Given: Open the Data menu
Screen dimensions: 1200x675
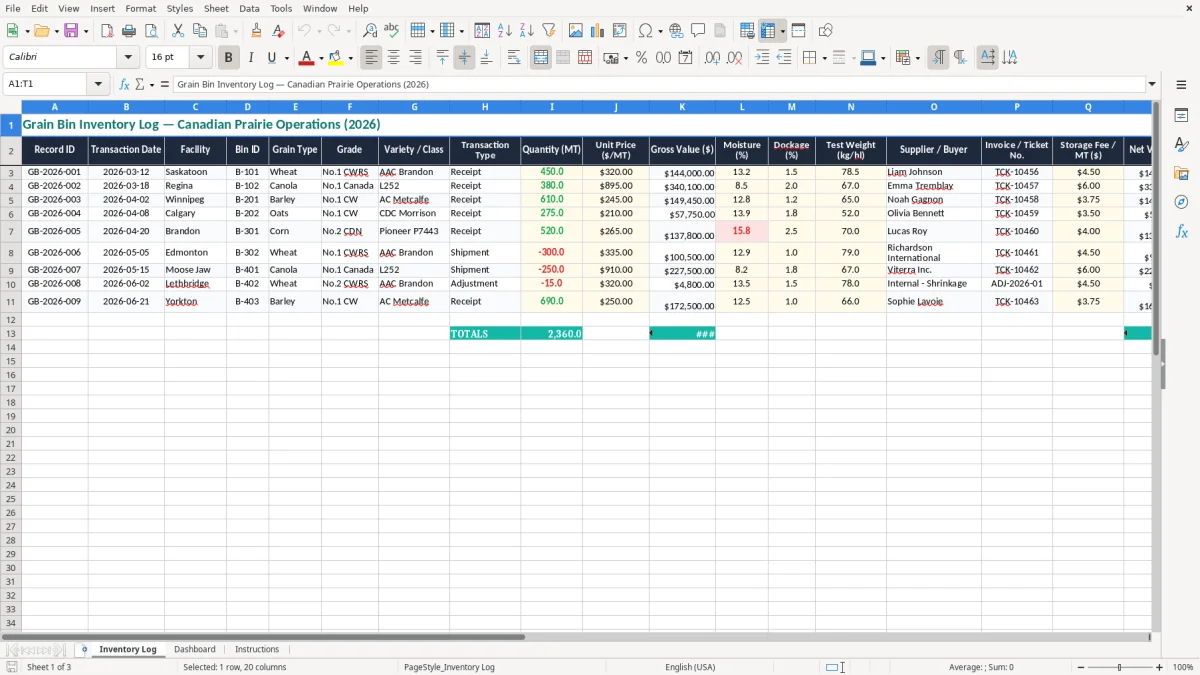Looking at the screenshot, I should 249,8.
